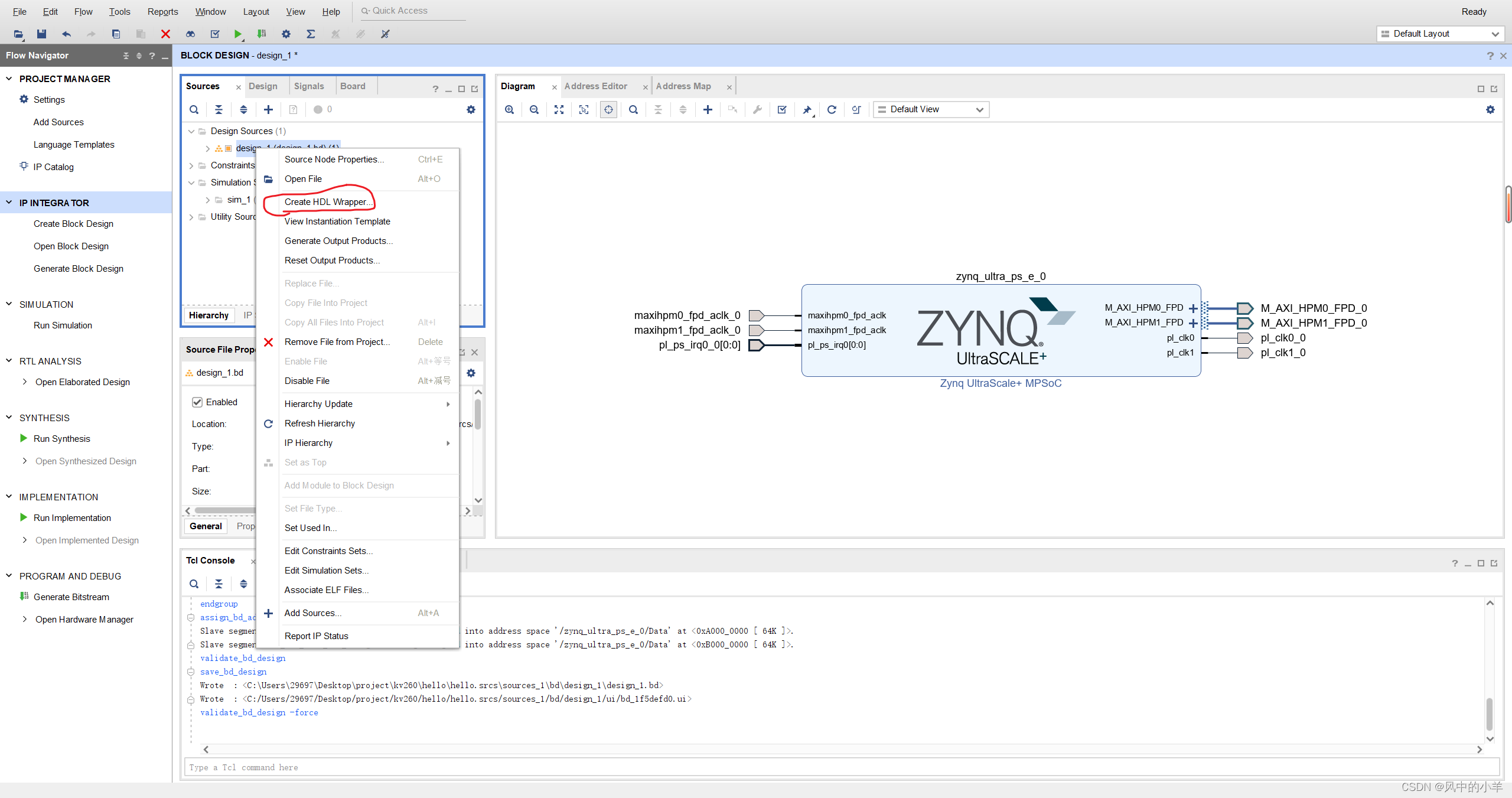Screen dimensions: 1512x798
Task: Click the Save icon in main toolbar
Action: 41,34
